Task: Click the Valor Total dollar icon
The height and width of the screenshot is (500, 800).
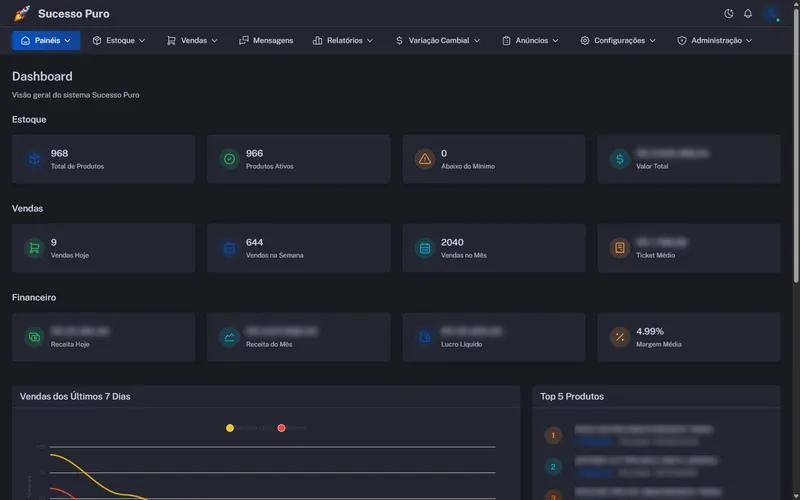Action: coord(620,159)
